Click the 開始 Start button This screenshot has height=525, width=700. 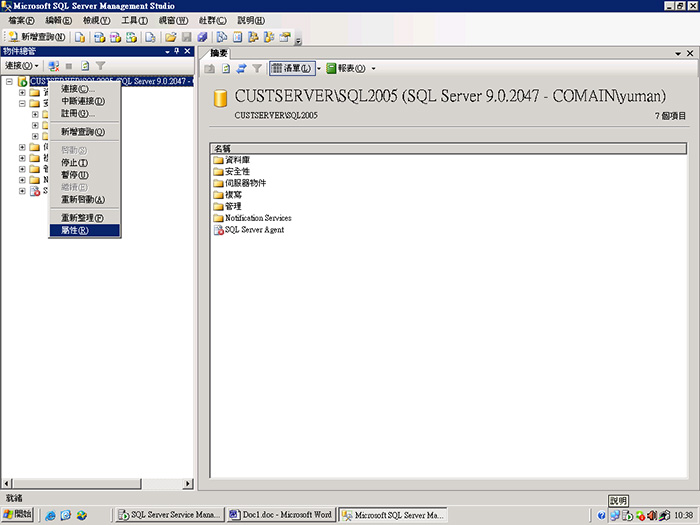17,515
